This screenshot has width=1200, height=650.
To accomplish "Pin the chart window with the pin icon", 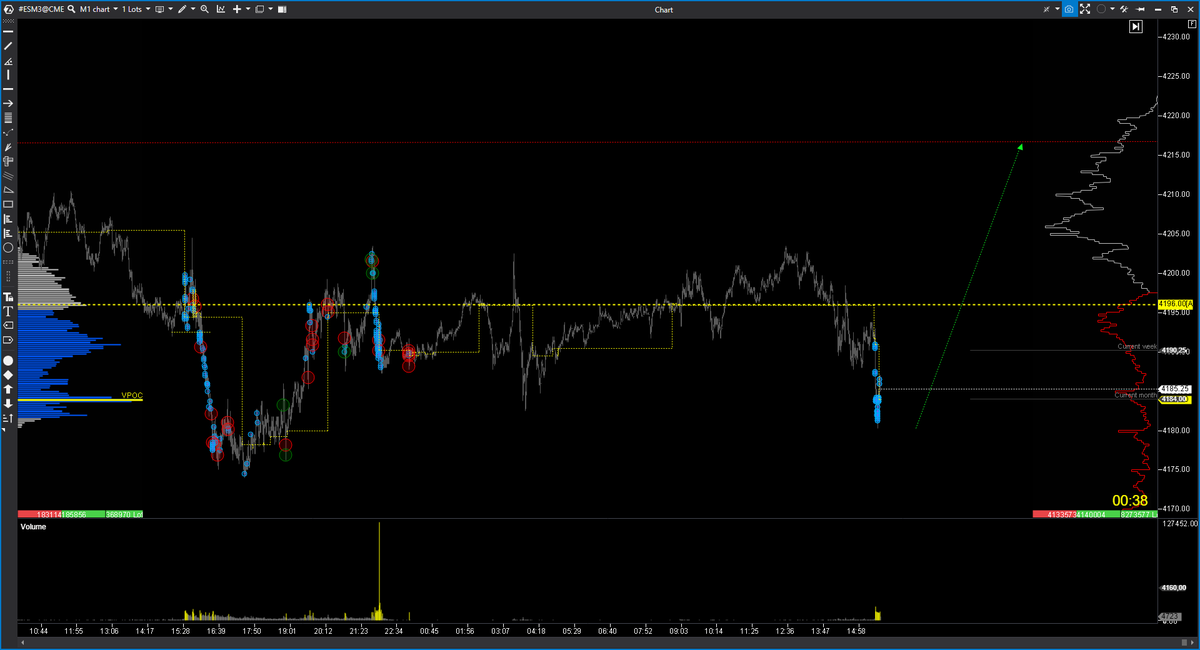I will tap(1140, 9).
